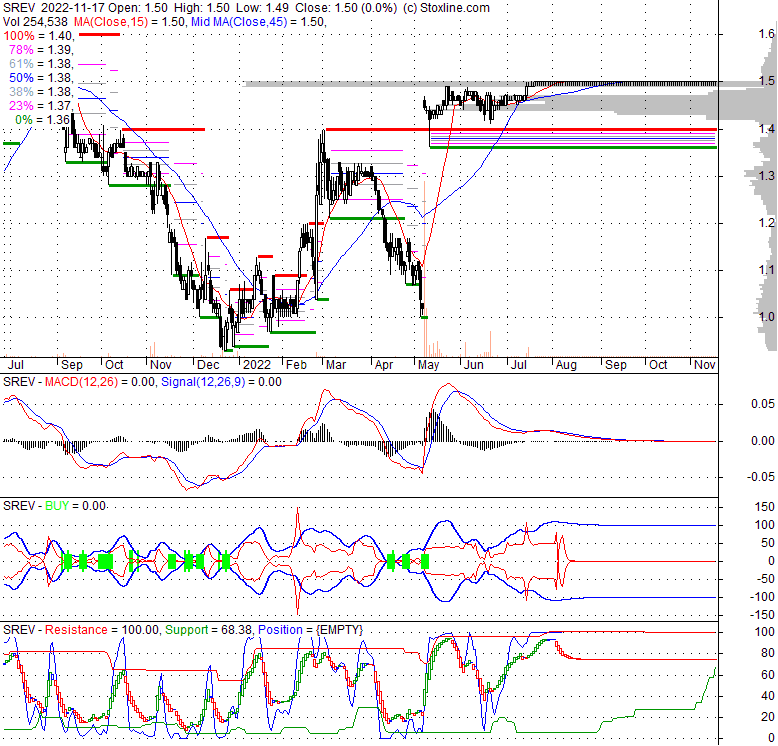Viewport: 778px width, 746px height.
Task: Click the 23% = 1.37 Fibonacci label
Action: click(41, 106)
